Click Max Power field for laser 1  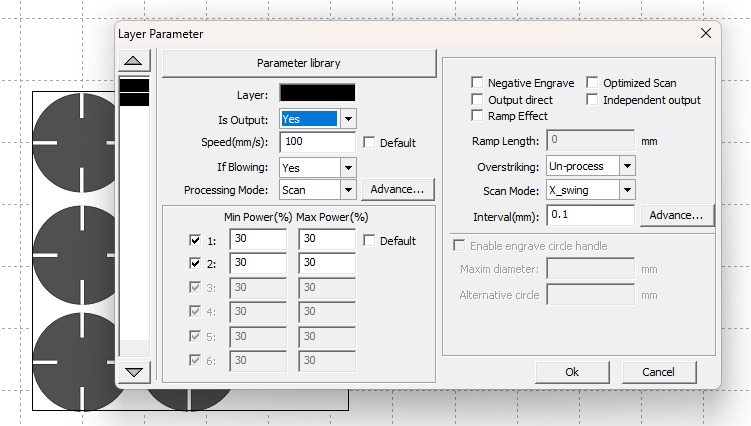pos(327,239)
